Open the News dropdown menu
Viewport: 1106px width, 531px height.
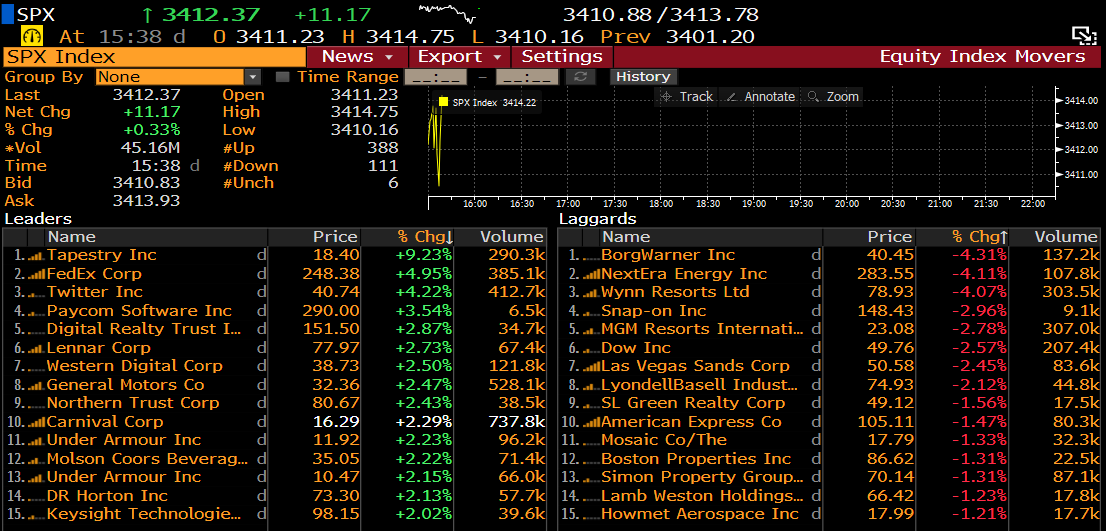pos(363,57)
